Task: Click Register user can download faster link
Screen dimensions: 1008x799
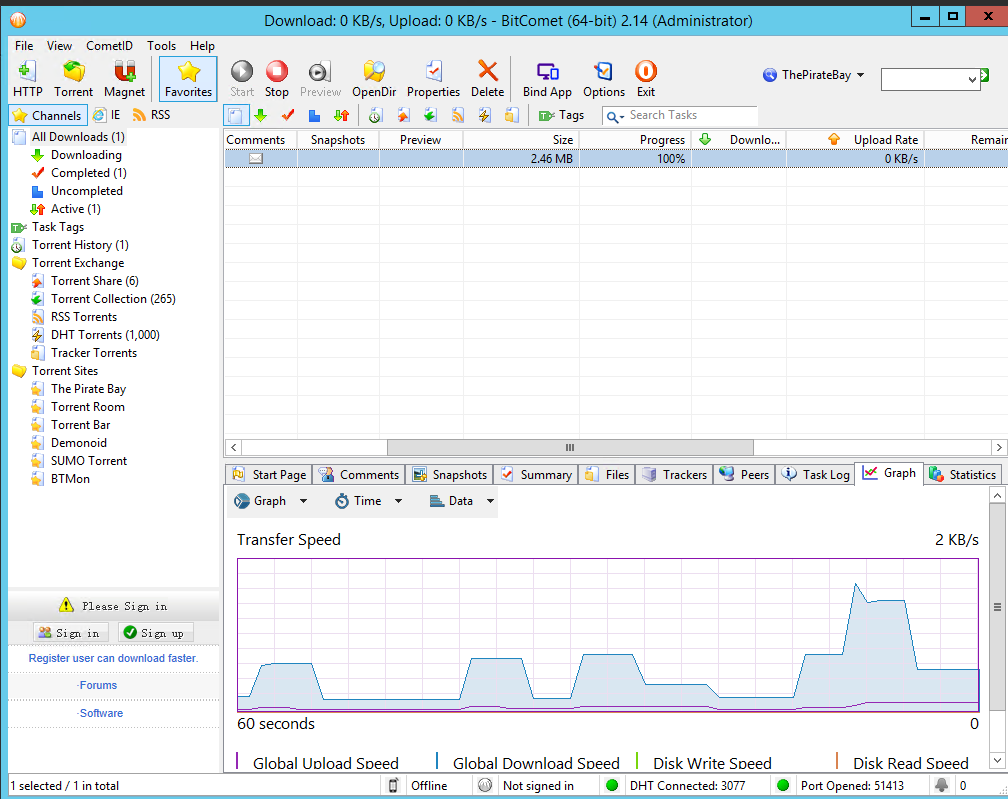Action: [x=113, y=658]
